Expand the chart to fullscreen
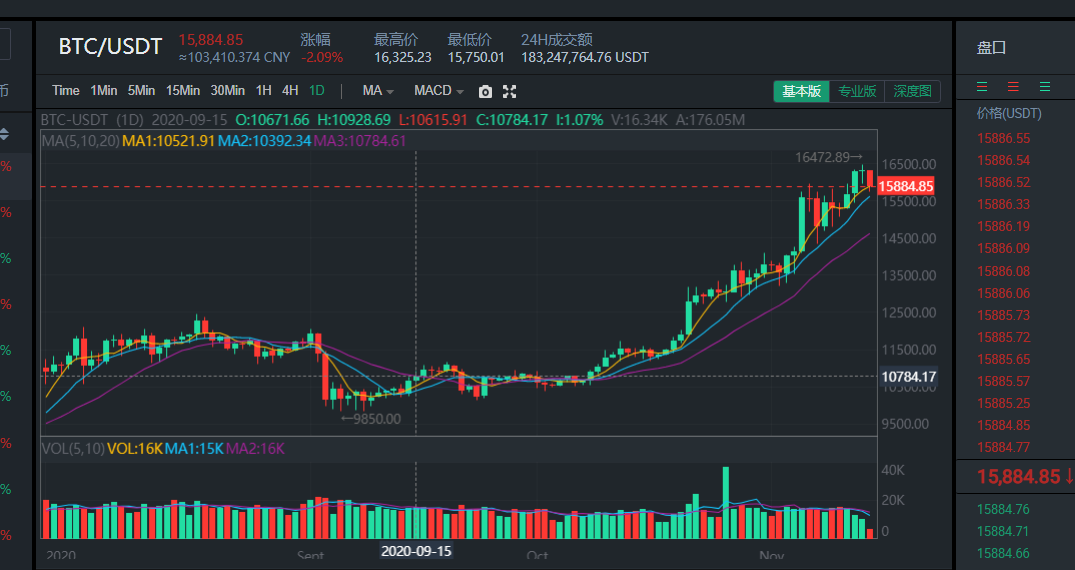 509,91
